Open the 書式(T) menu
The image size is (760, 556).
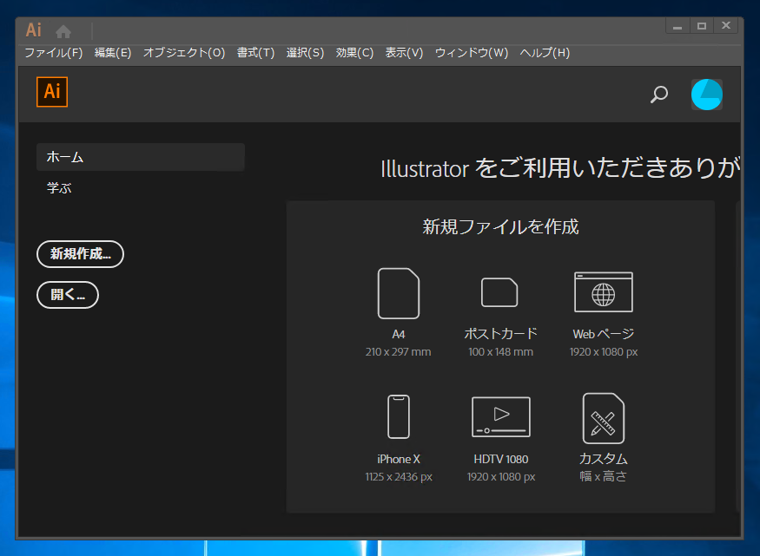click(x=256, y=52)
